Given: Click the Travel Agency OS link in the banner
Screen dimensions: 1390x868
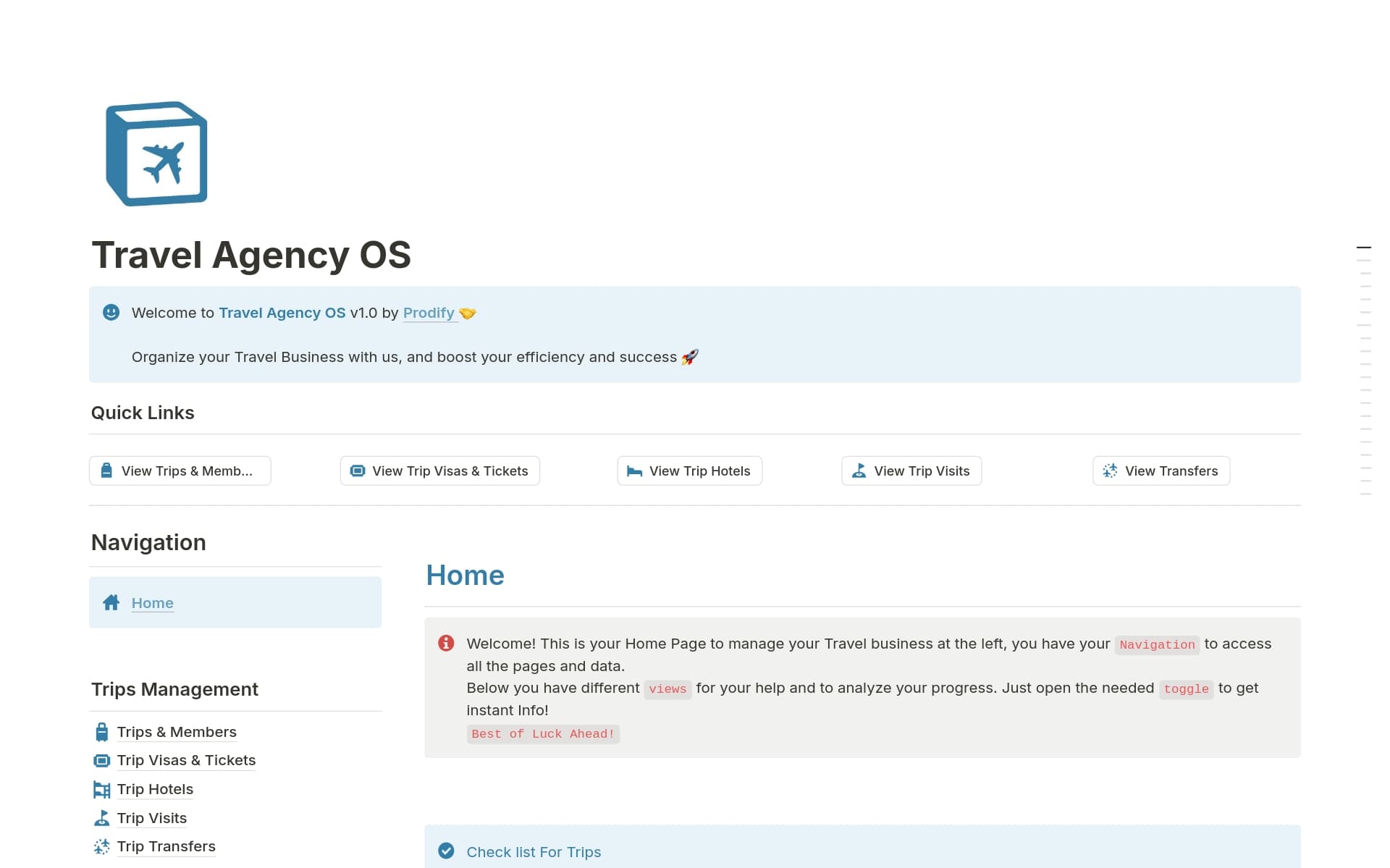Looking at the screenshot, I should click(282, 313).
